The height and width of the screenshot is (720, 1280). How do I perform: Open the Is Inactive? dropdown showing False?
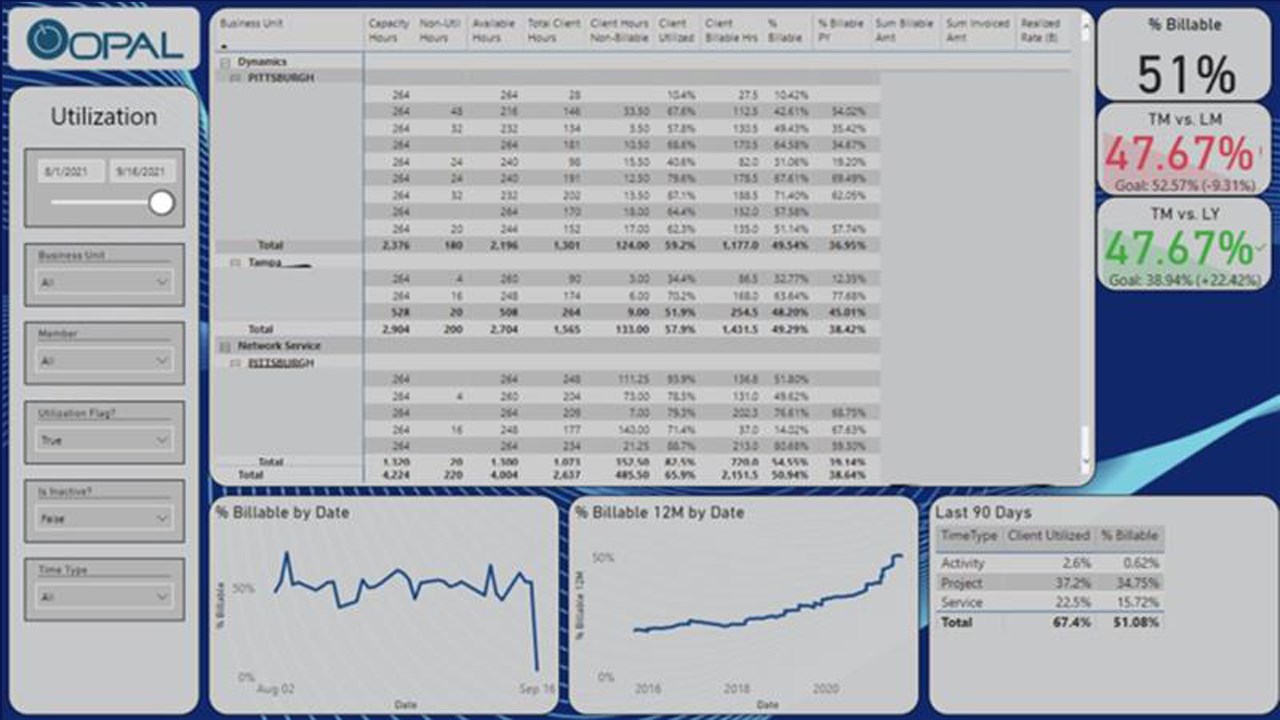click(104, 519)
